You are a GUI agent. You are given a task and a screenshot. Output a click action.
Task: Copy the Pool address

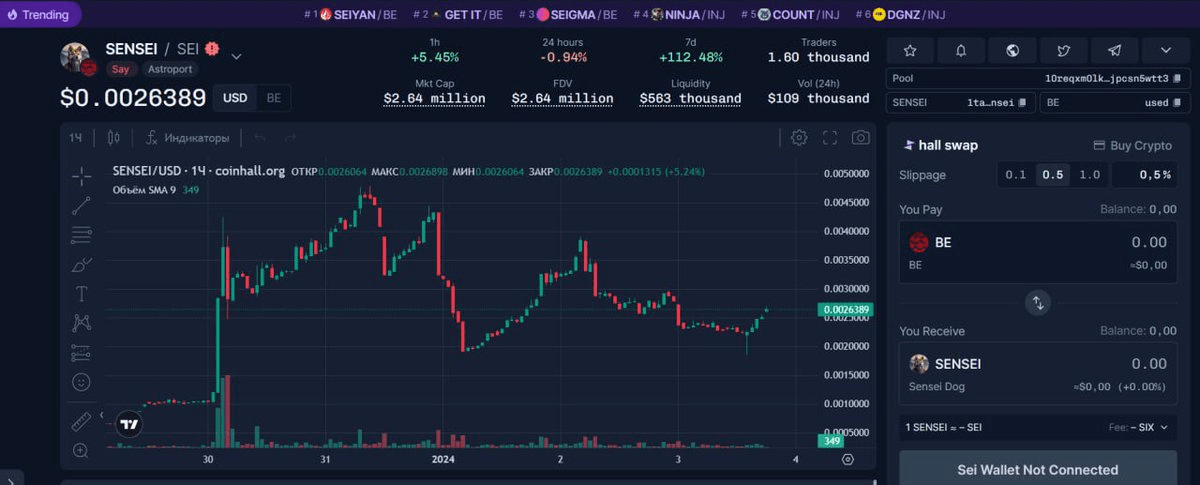click(x=1177, y=78)
